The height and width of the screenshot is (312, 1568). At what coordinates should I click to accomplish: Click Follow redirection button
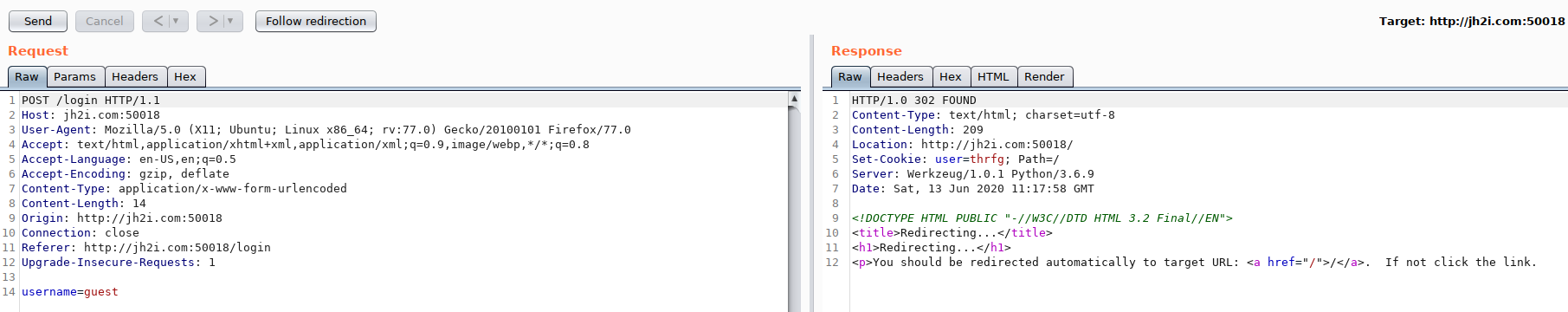click(x=316, y=21)
